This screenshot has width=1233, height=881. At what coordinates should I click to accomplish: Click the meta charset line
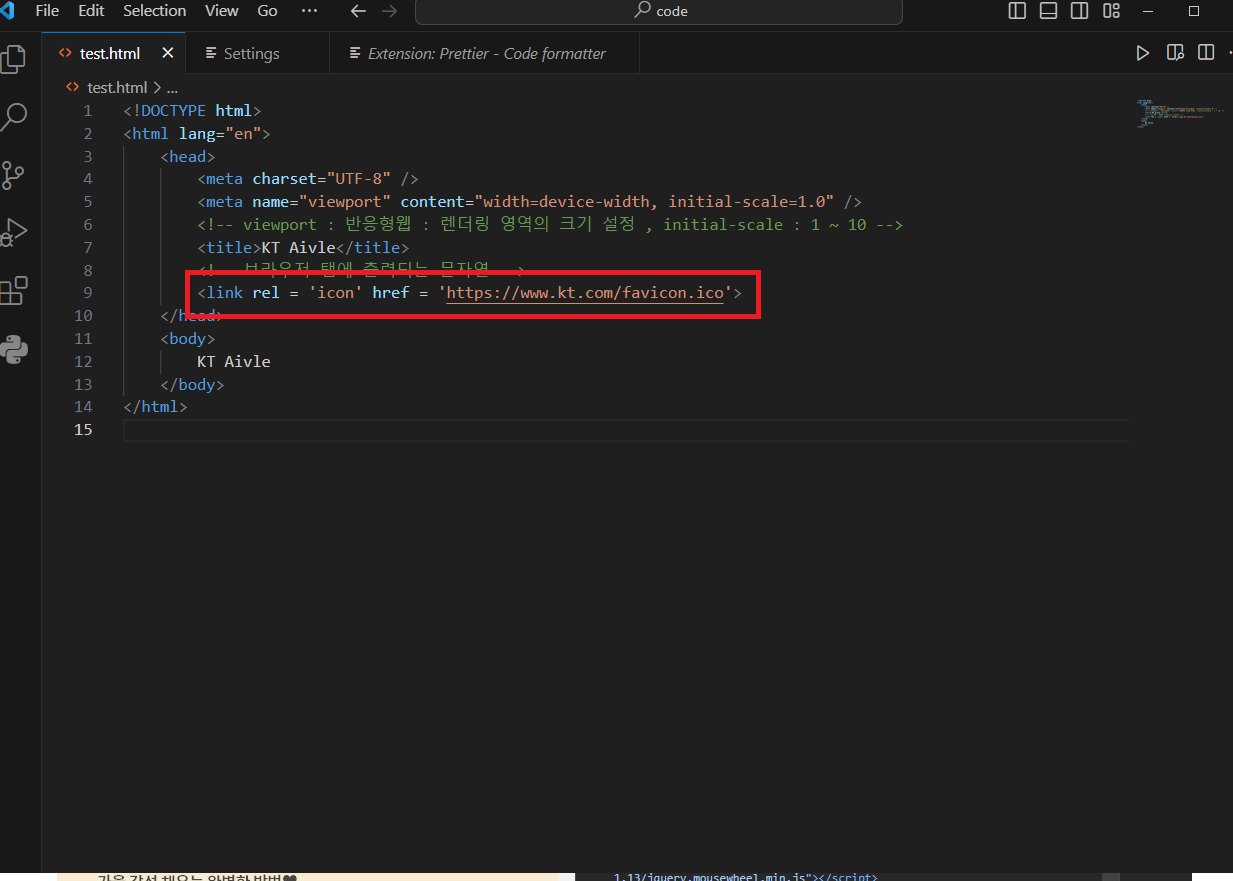tap(308, 179)
